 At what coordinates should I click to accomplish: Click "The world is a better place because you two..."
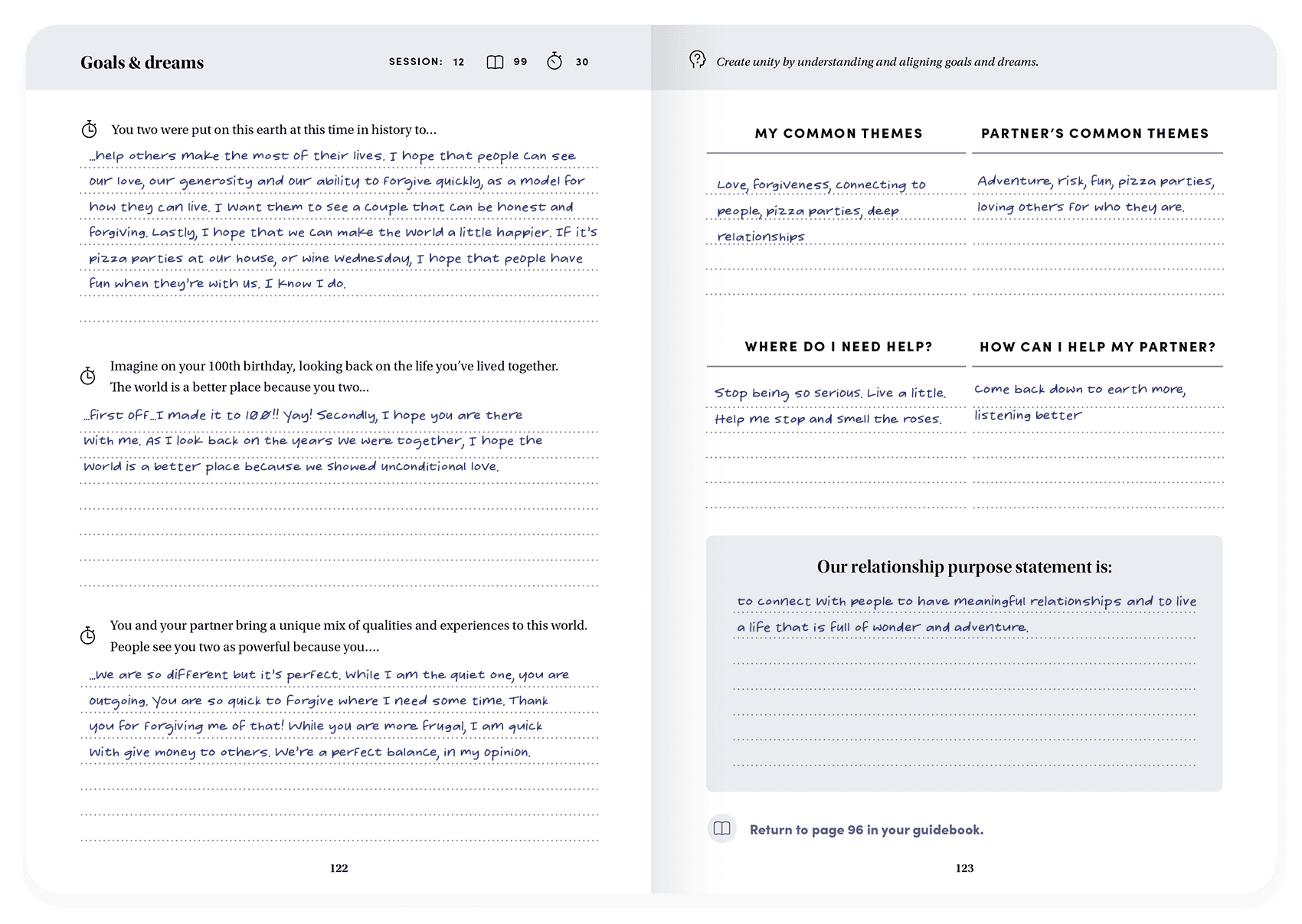point(240,387)
